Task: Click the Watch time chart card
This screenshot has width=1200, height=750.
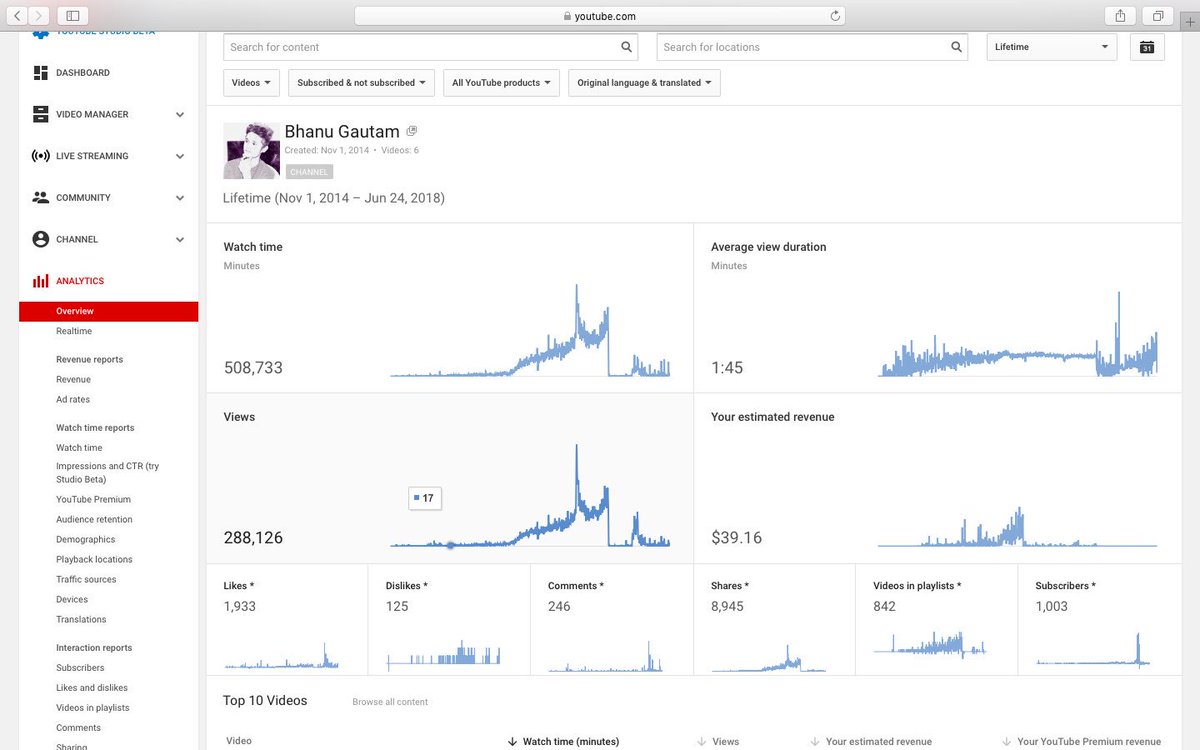Action: (450, 308)
